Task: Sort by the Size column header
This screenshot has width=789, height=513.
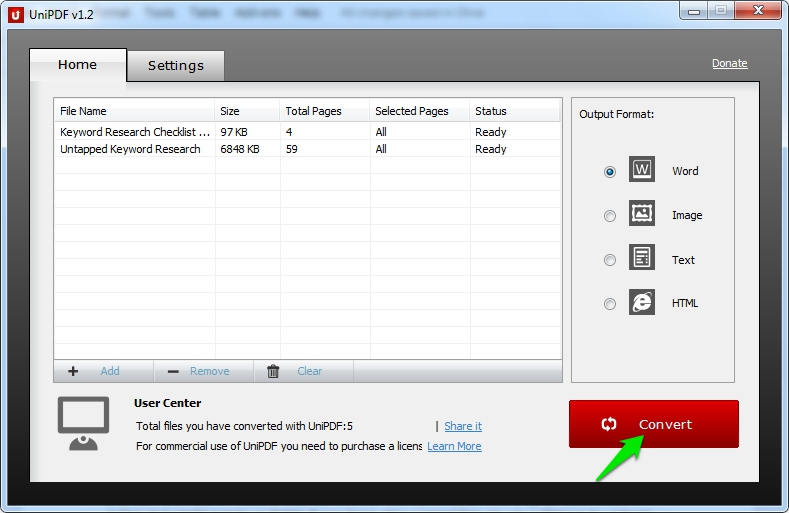Action: 247,111
